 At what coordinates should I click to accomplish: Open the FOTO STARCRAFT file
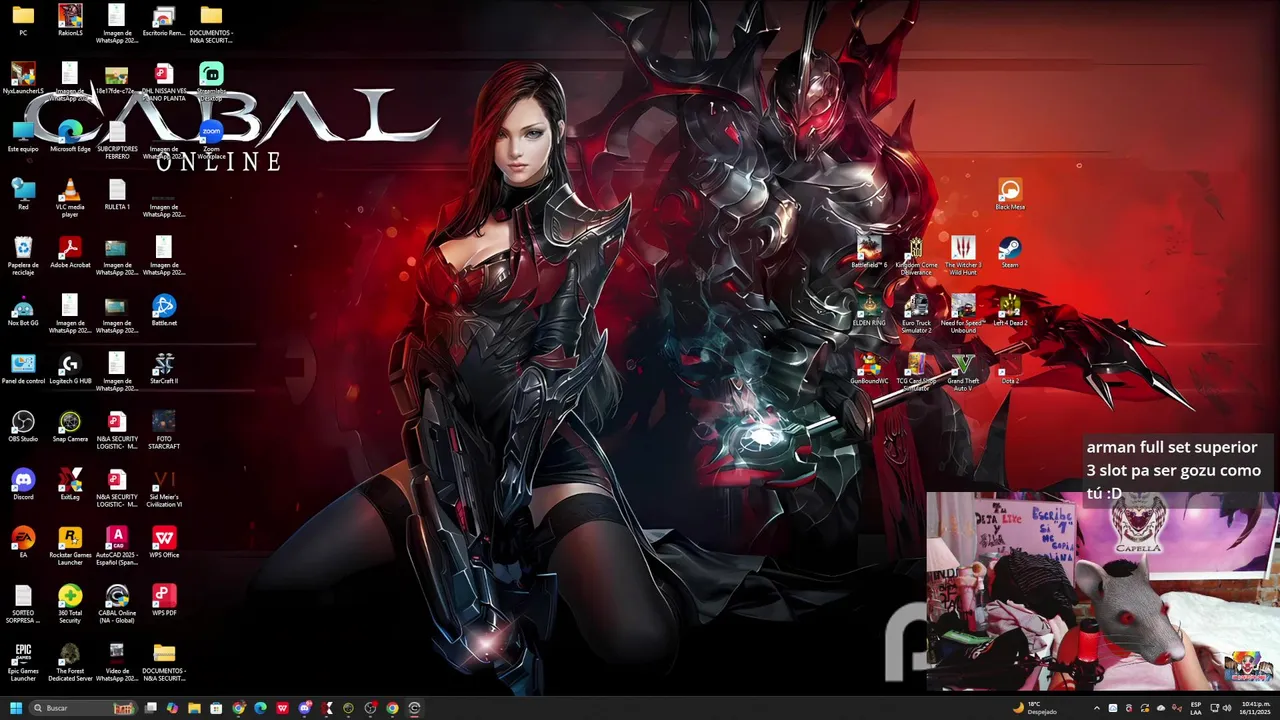(164, 429)
